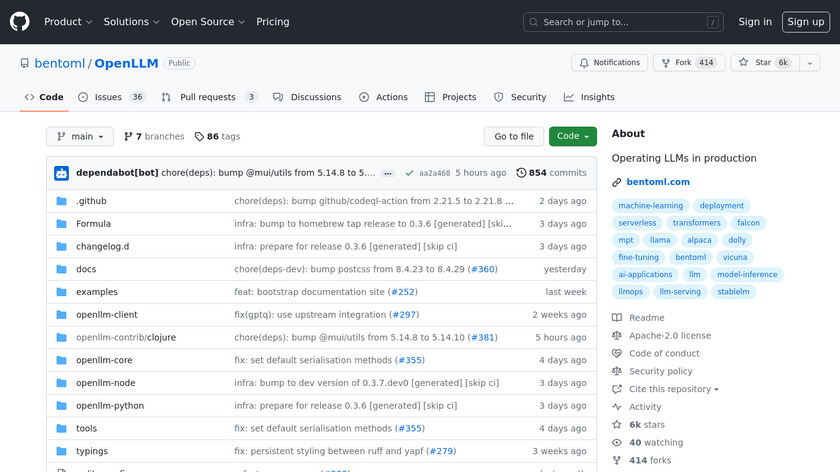Open the bentoml.com website link
The height and width of the screenshot is (472, 840).
coord(658,182)
